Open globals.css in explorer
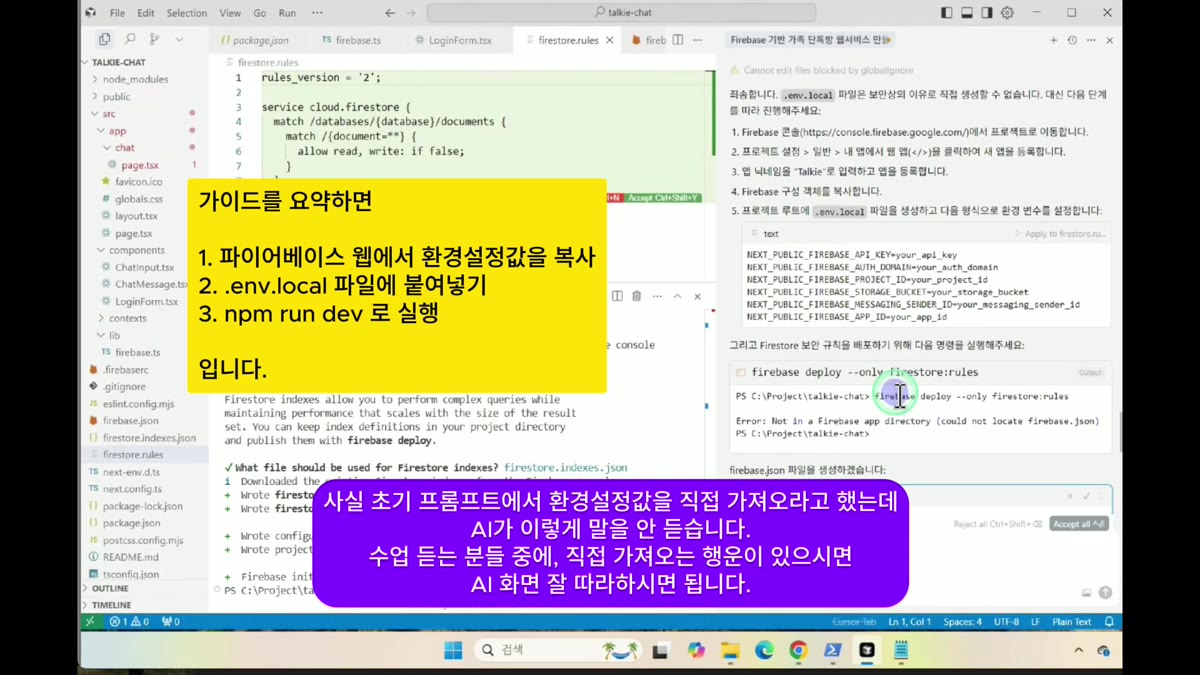Image resolution: width=1200 pixels, height=675 pixels. (137, 199)
